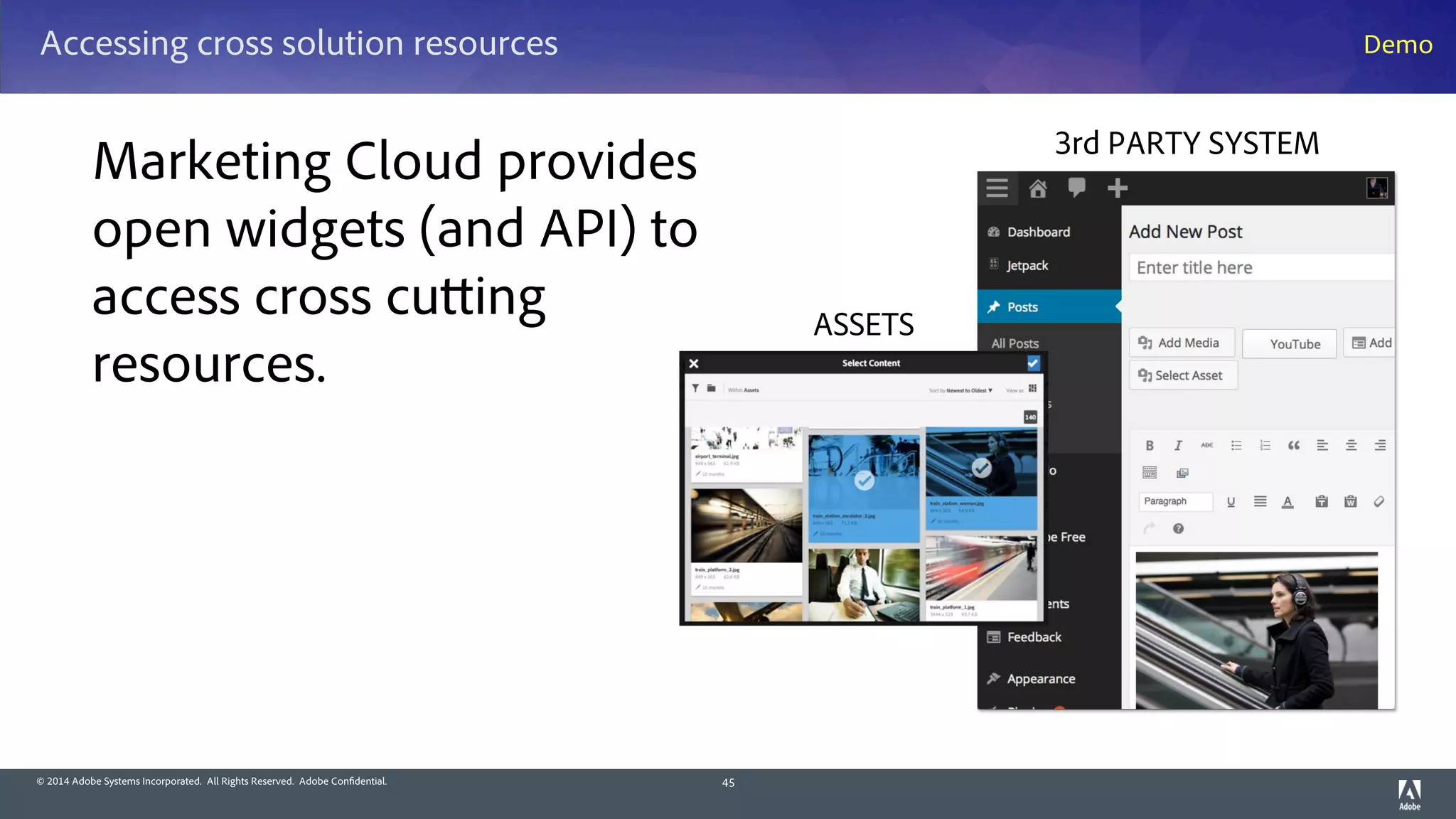Click the Enter title here field
The width and height of the screenshot is (1456, 819).
point(1262,267)
